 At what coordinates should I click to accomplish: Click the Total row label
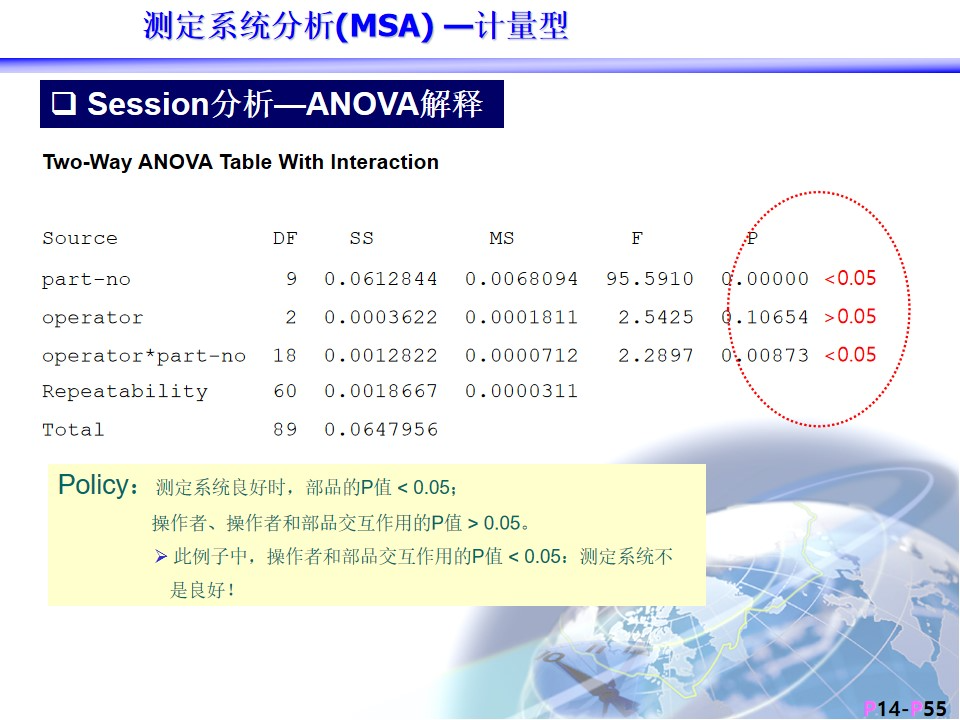point(73,430)
